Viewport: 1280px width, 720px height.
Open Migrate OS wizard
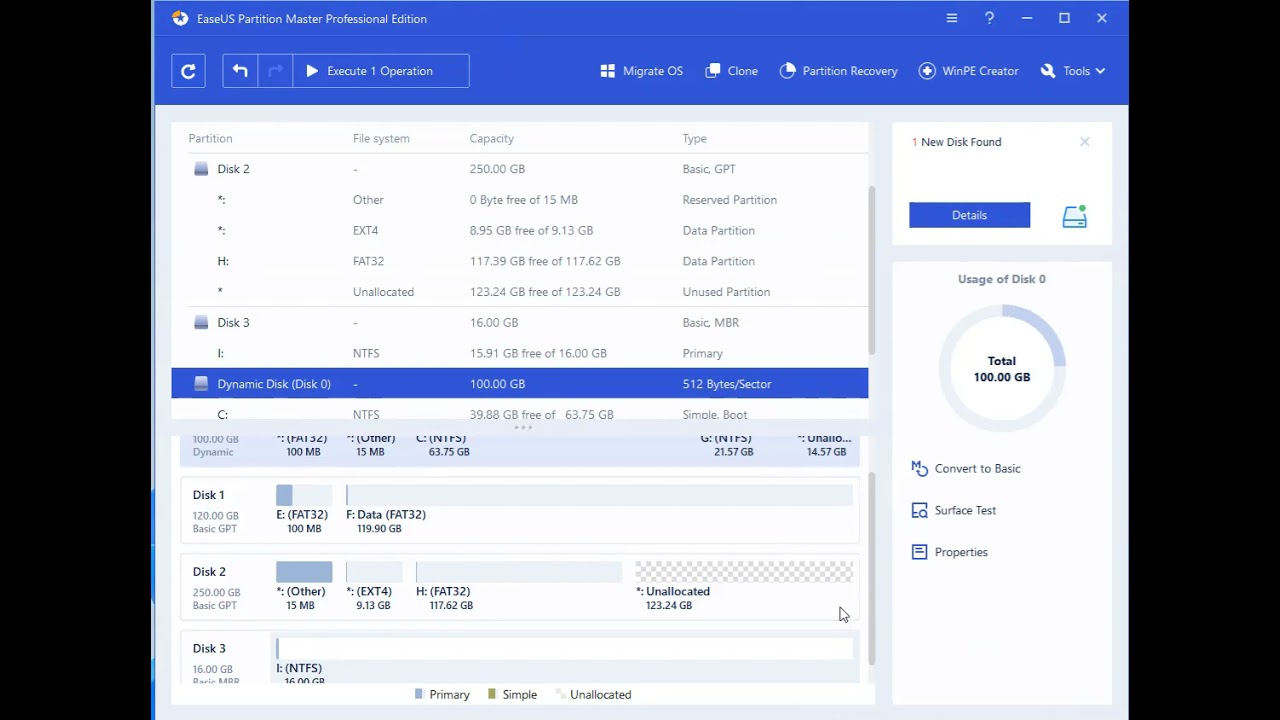tap(642, 71)
